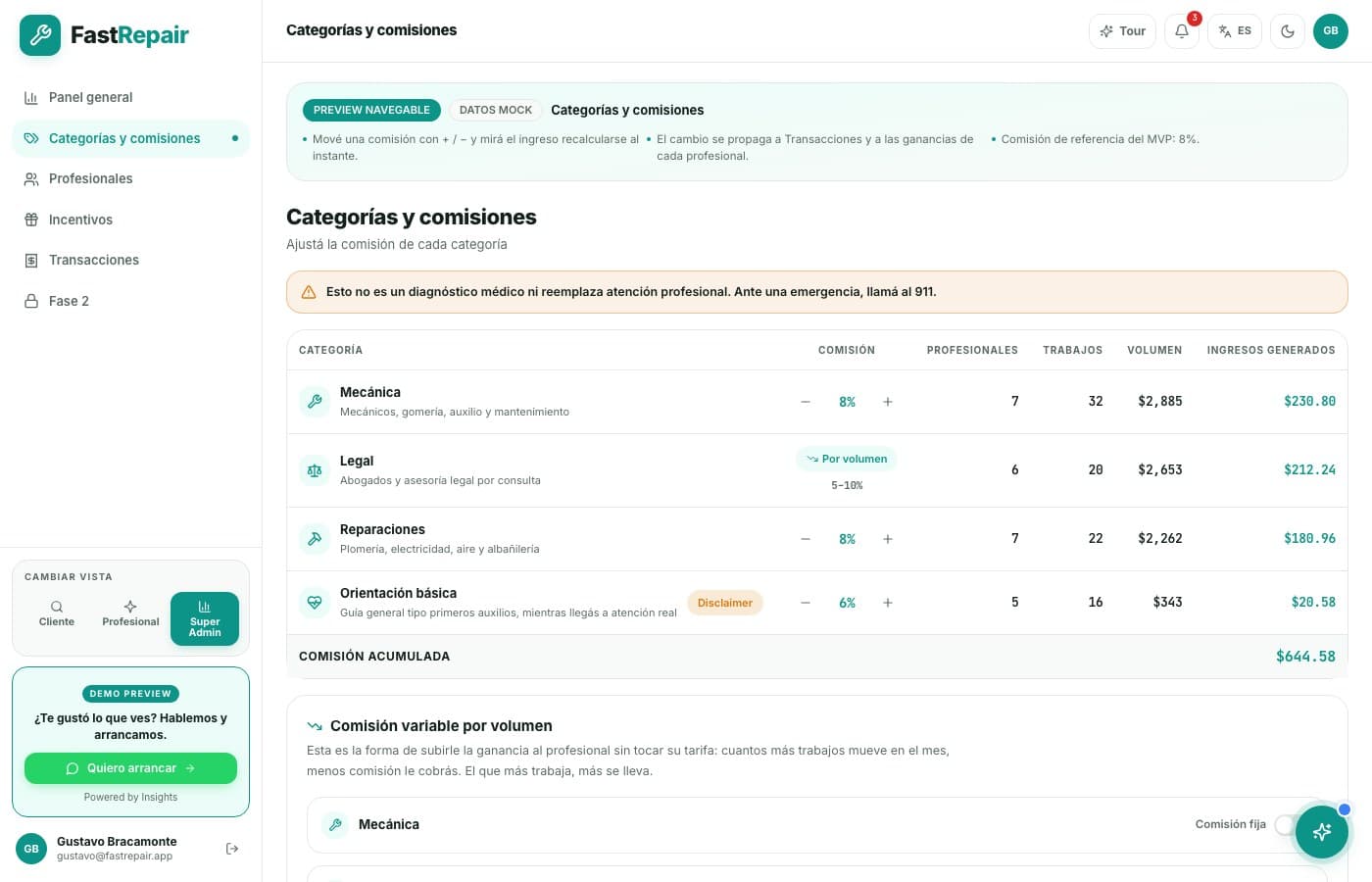Click the gustavo@fastrepair.app email
Viewport: 1372px width, 882px height.
coord(115,857)
